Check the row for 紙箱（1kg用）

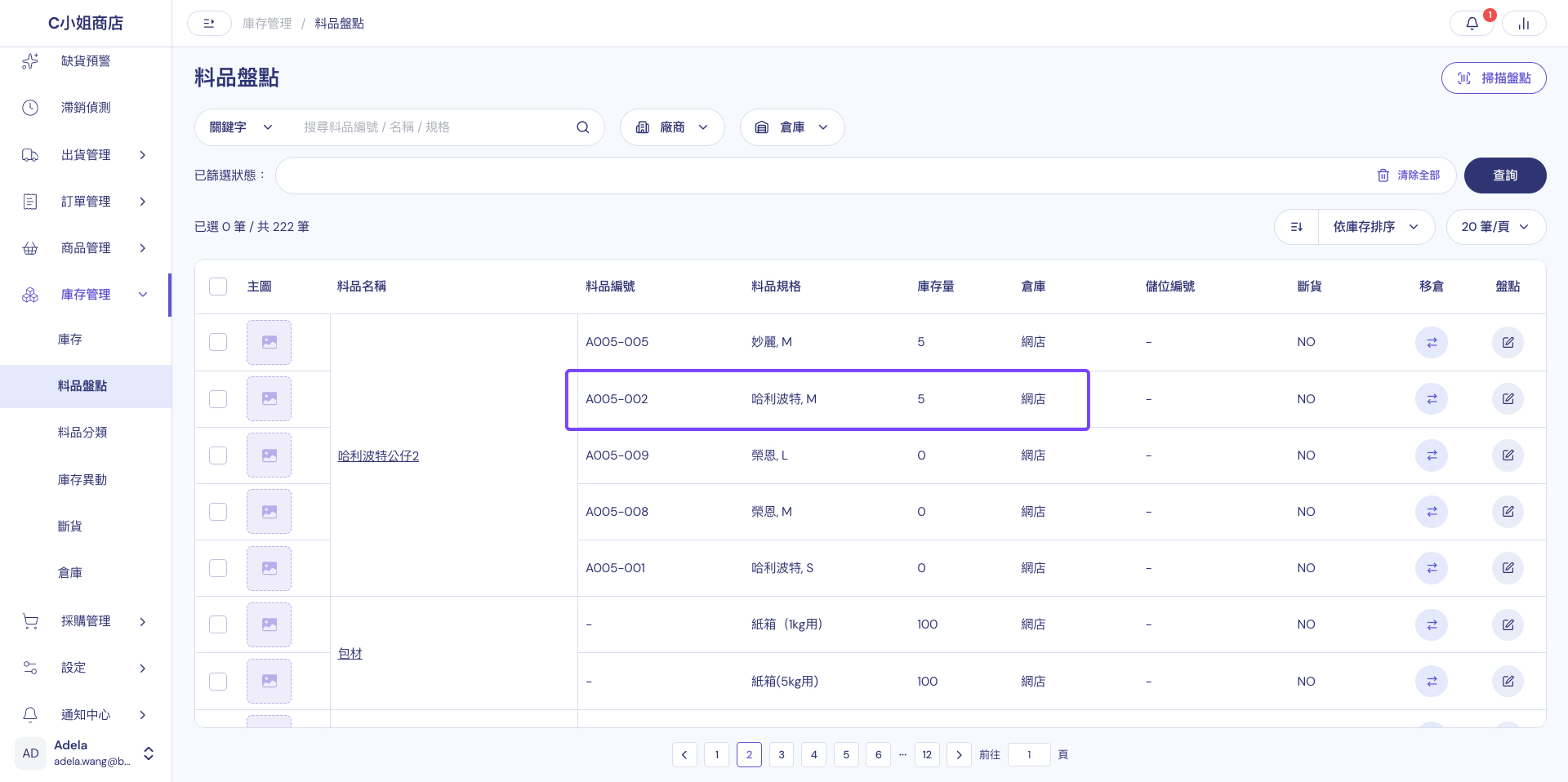218,624
